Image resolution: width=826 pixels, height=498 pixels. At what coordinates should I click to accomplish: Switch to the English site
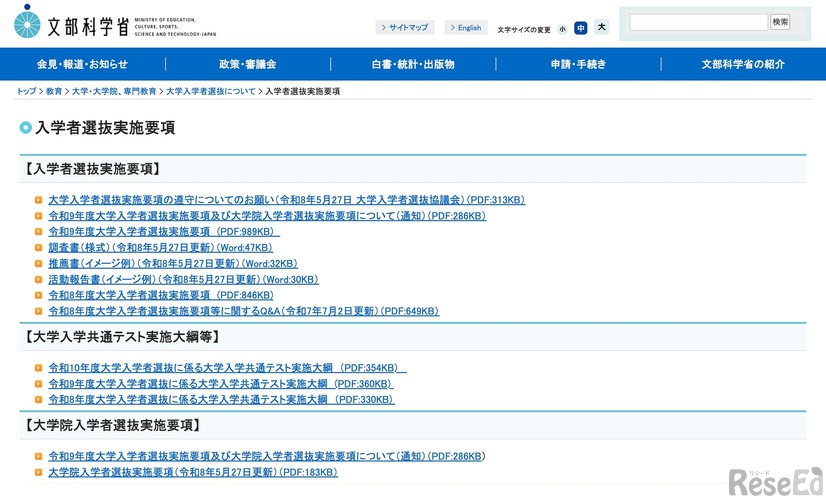pos(466,27)
